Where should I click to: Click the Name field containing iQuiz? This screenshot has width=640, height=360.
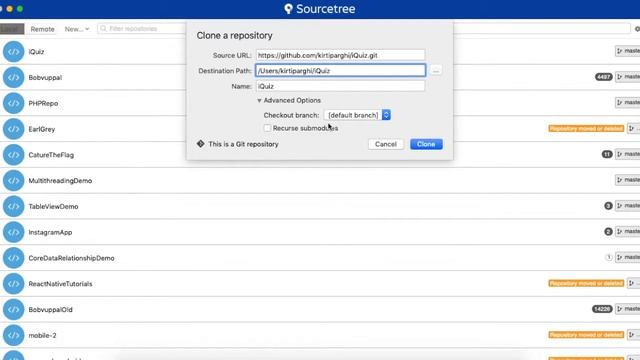coord(340,86)
